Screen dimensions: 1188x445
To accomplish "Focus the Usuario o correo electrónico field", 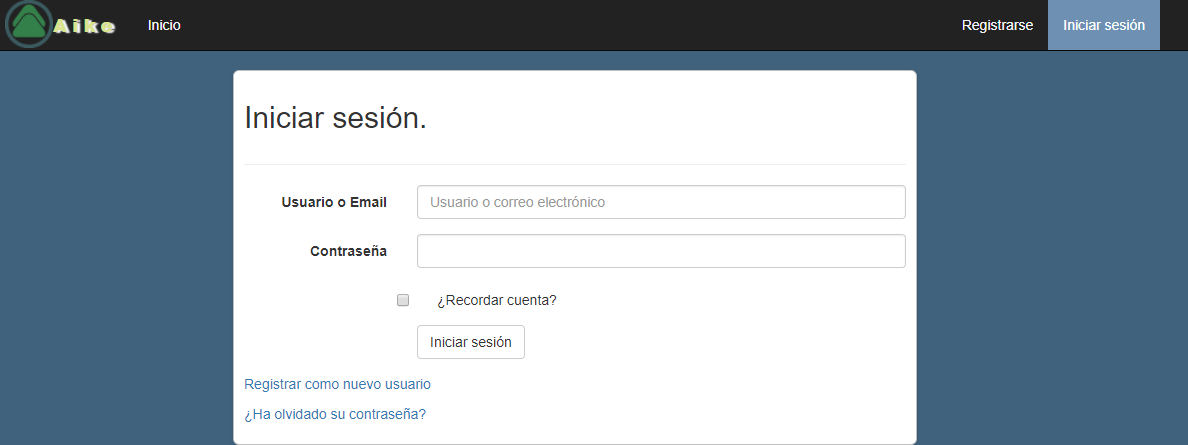I will [660, 202].
